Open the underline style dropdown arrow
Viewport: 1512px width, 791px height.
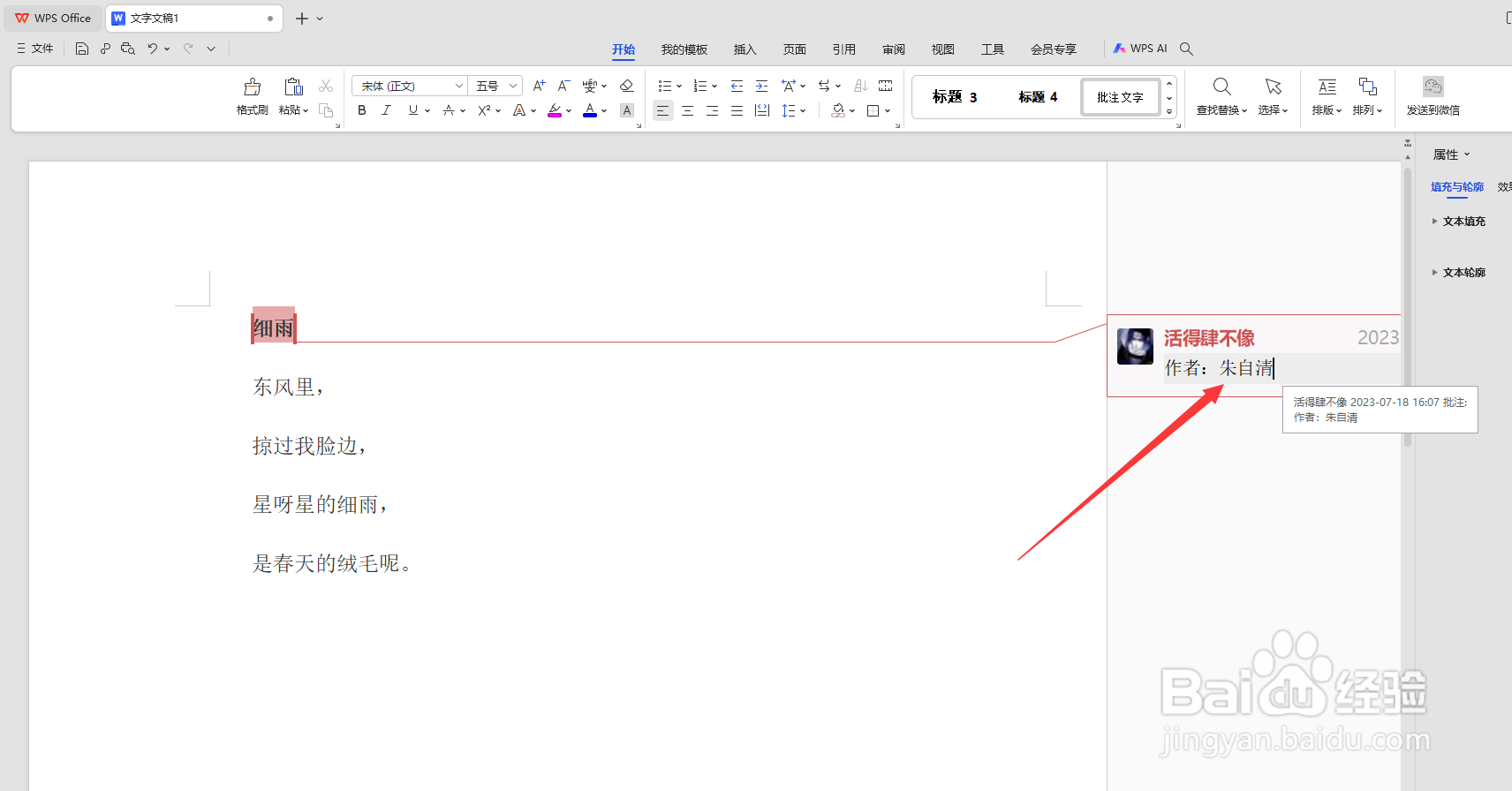pos(427,110)
